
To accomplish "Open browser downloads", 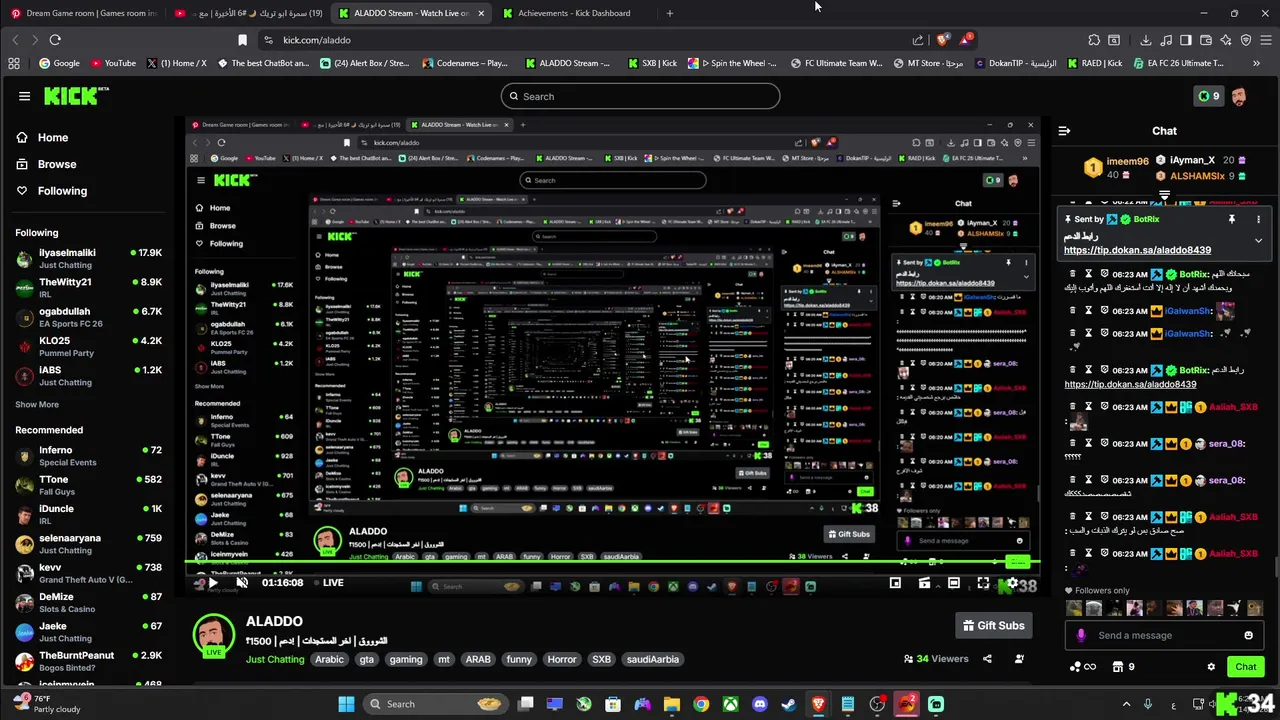I will pyautogui.click(x=1145, y=40).
